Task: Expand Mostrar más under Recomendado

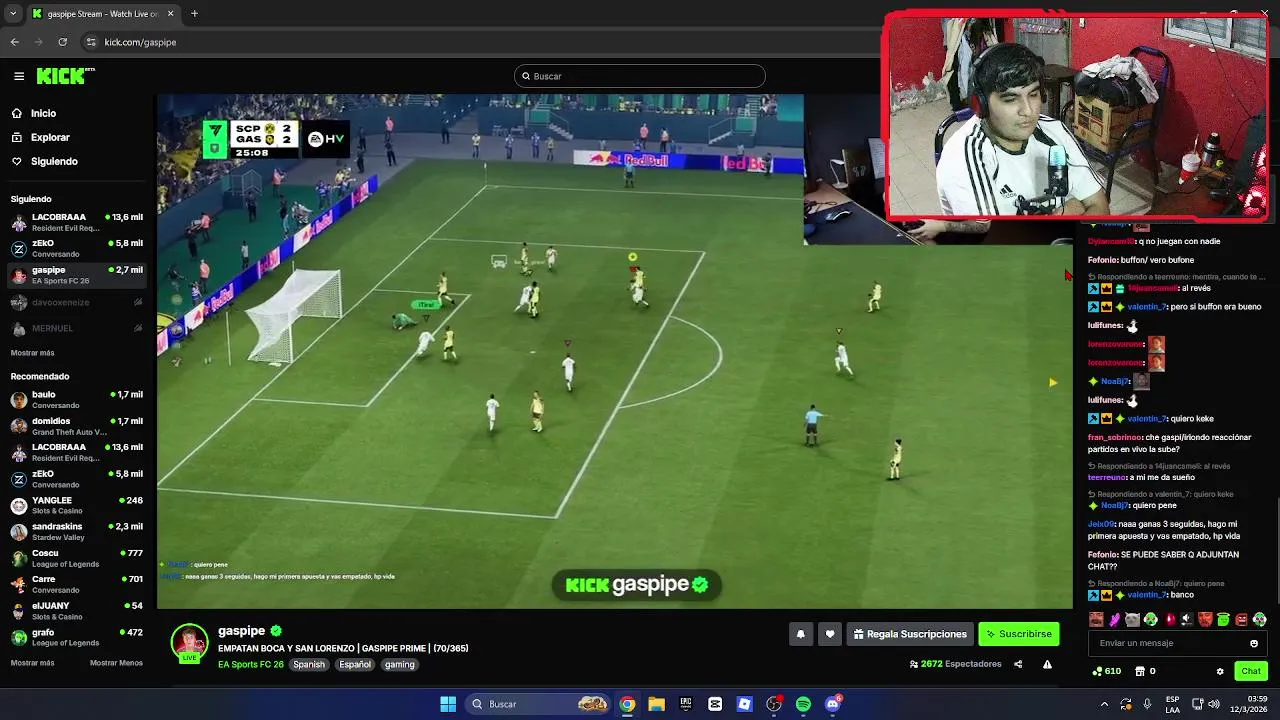Action: (x=32, y=663)
